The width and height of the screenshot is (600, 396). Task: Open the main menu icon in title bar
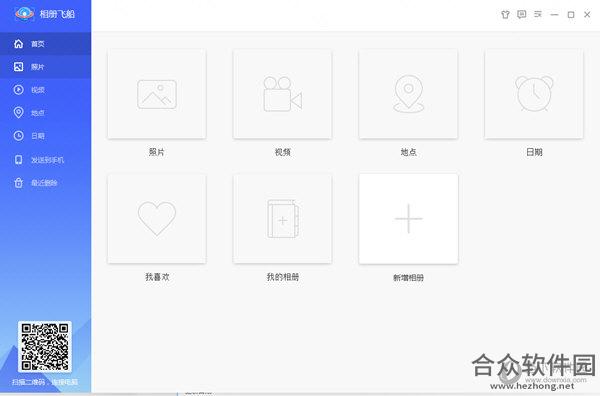(x=538, y=15)
